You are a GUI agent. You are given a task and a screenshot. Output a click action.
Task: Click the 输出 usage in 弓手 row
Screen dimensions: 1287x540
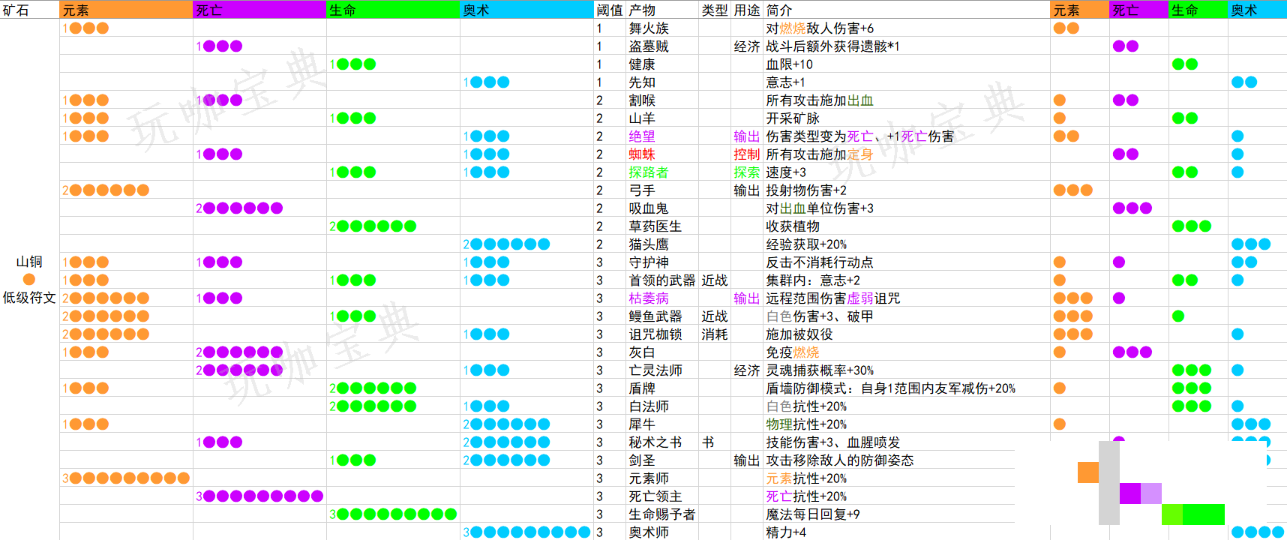746,190
